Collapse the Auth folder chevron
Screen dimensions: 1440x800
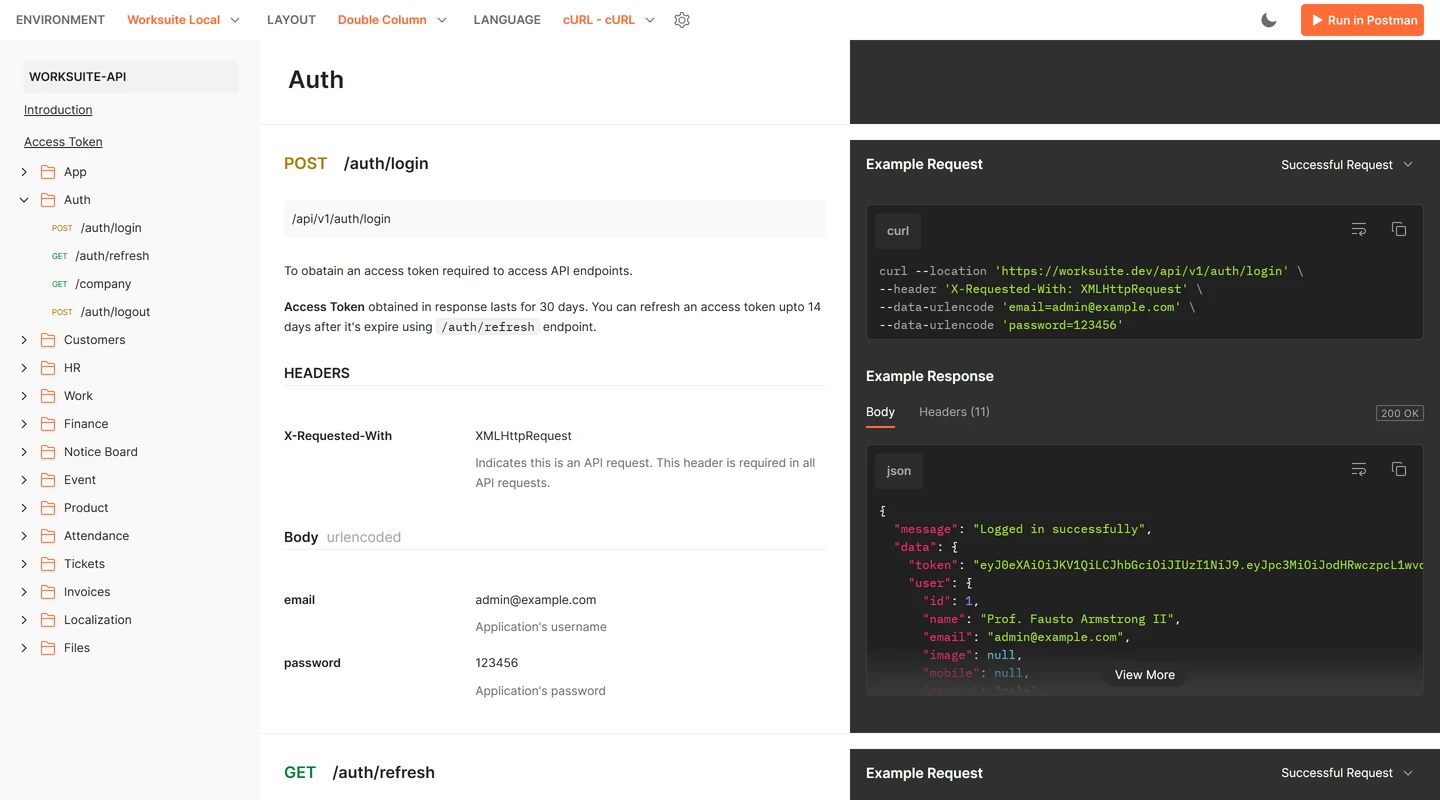tap(24, 200)
